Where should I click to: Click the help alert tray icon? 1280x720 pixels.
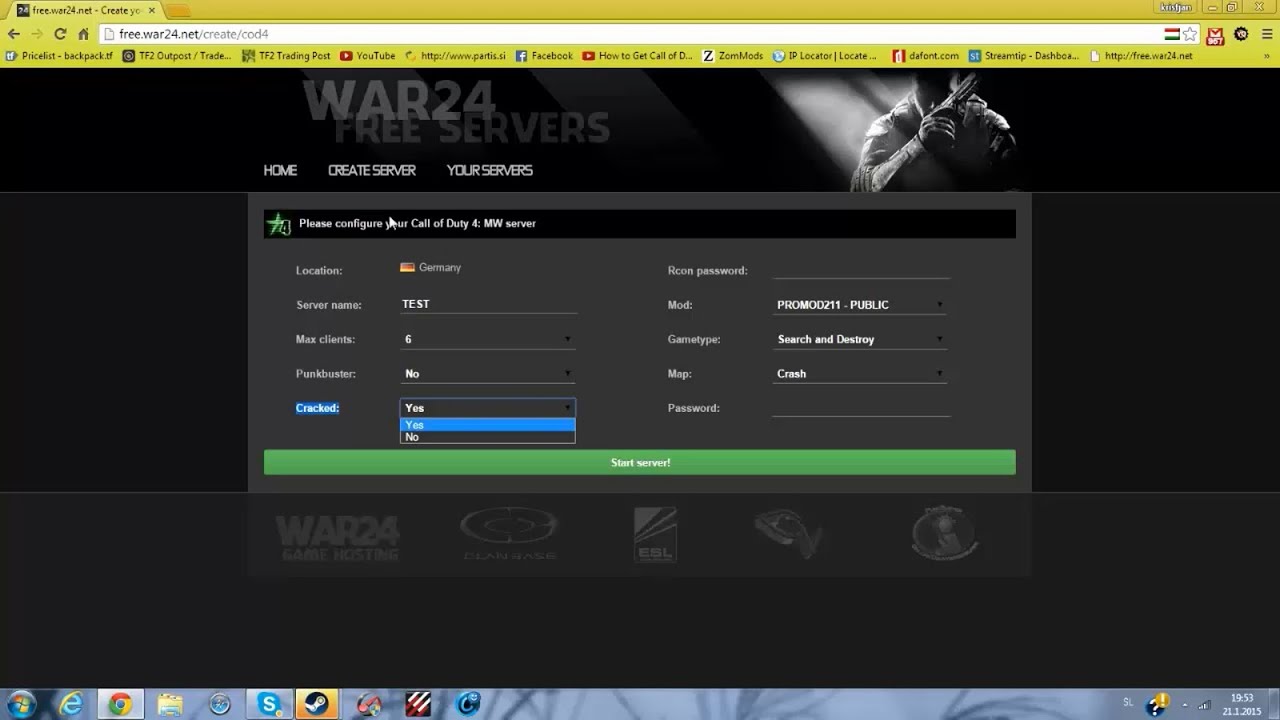[x=1160, y=702]
